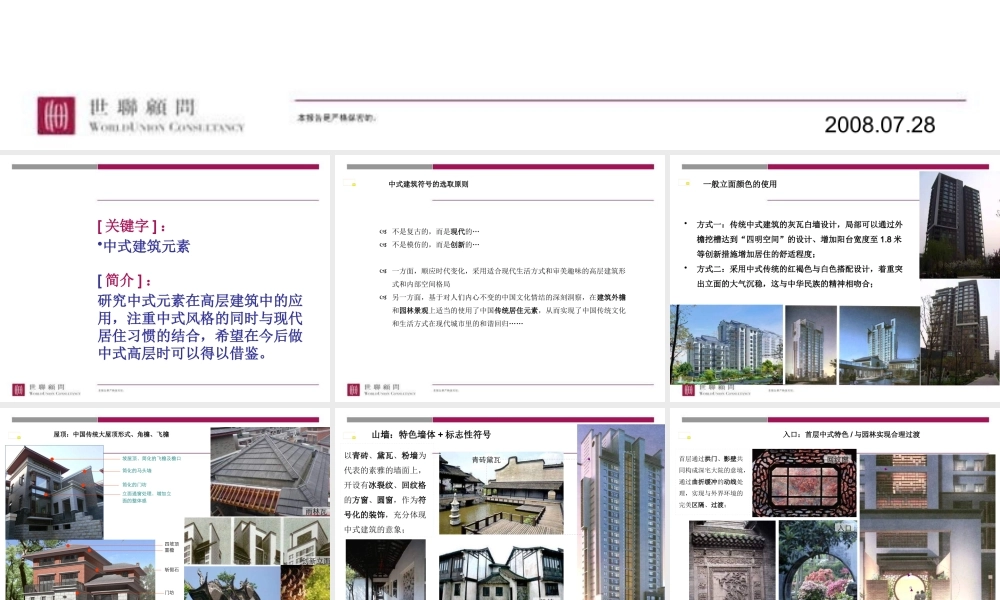
Task: Click the small logo on the 关键字 slide footer
Action: coord(18,389)
